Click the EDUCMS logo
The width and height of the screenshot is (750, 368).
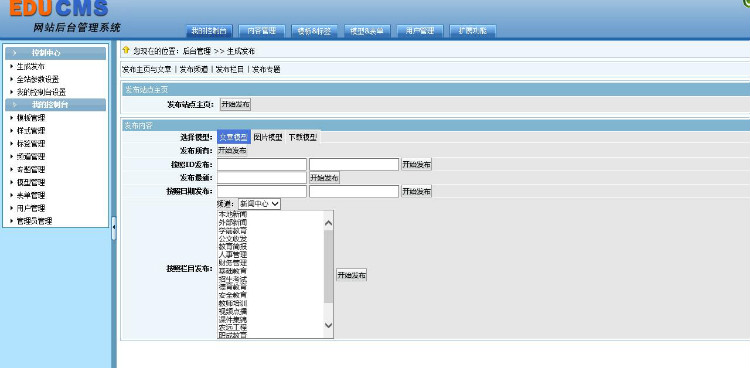tap(58, 9)
